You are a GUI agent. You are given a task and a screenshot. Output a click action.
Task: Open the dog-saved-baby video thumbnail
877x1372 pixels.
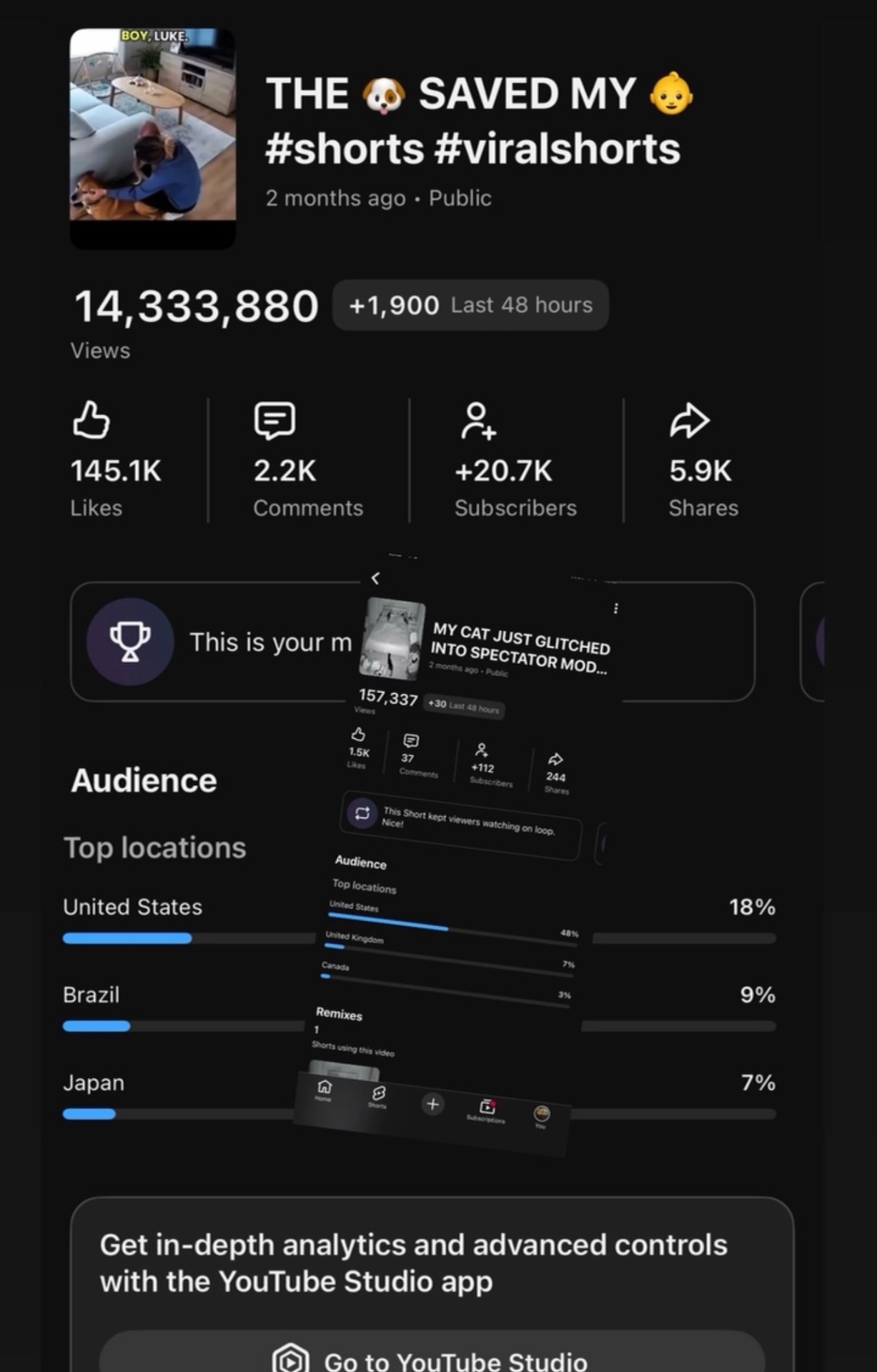[152, 139]
